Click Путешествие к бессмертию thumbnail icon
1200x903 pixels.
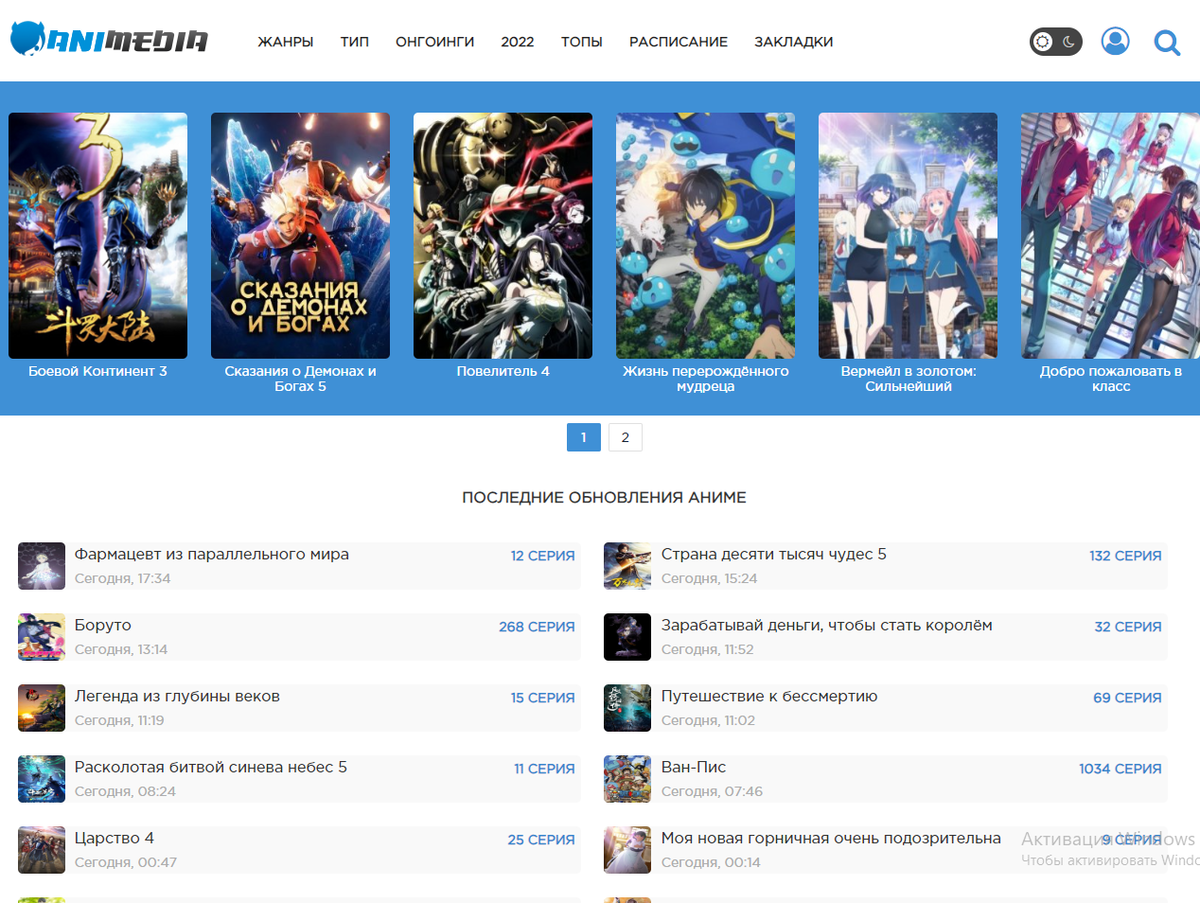pos(628,708)
